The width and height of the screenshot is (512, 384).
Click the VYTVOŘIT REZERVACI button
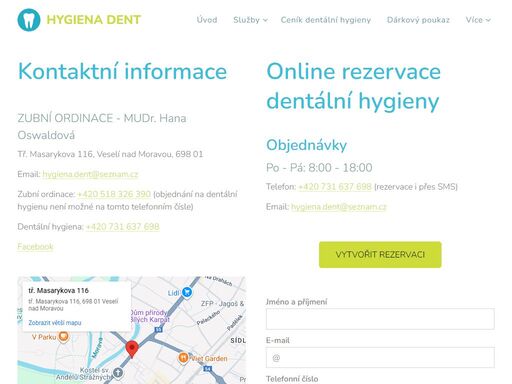[380, 255]
